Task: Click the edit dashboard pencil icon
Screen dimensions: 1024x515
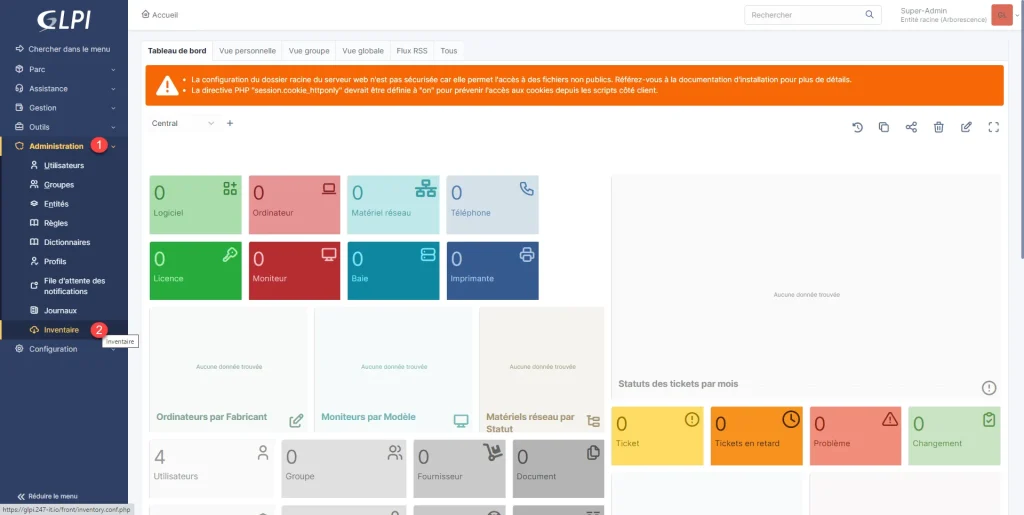Action: [966, 127]
